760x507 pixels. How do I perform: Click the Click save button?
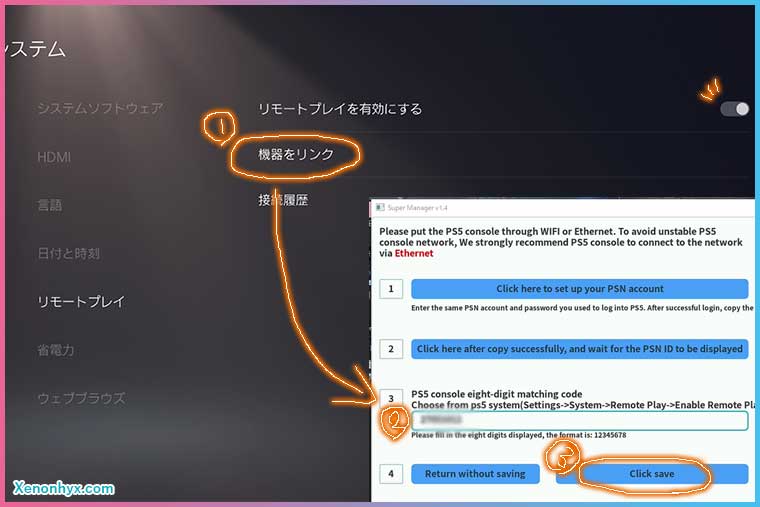(652, 474)
